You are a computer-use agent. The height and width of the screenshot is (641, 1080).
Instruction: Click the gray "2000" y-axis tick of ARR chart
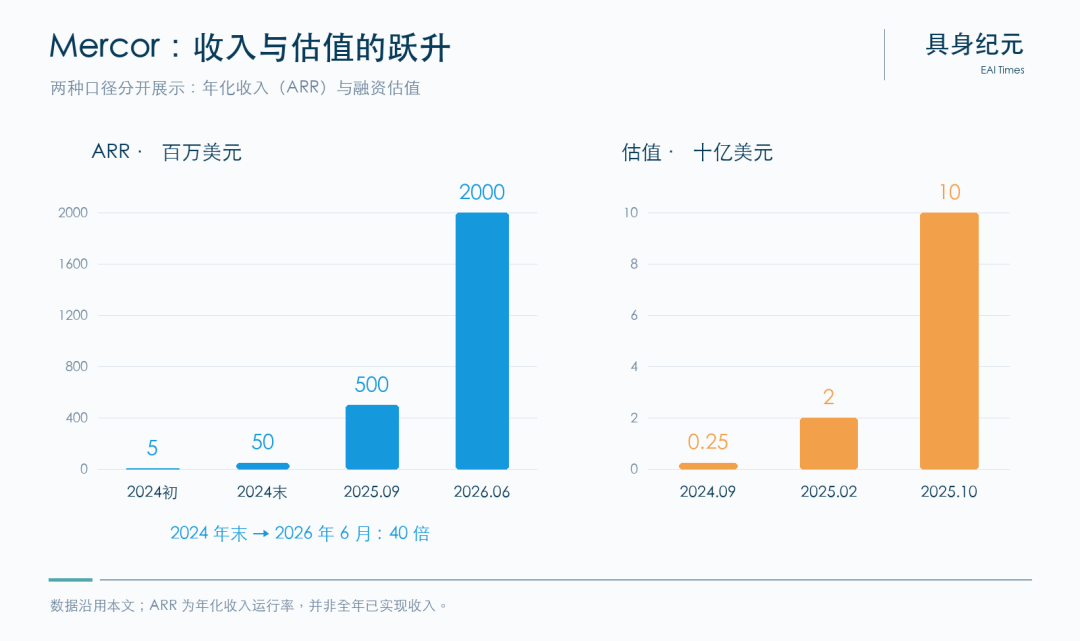click(x=73, y=213)
